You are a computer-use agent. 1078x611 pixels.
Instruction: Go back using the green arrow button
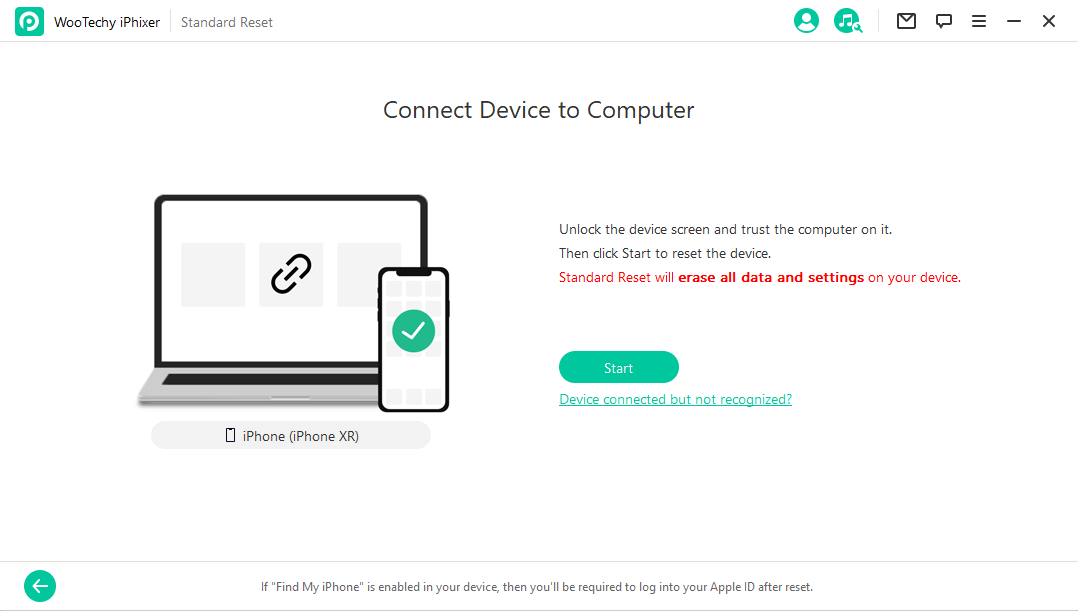click(40, 586)
